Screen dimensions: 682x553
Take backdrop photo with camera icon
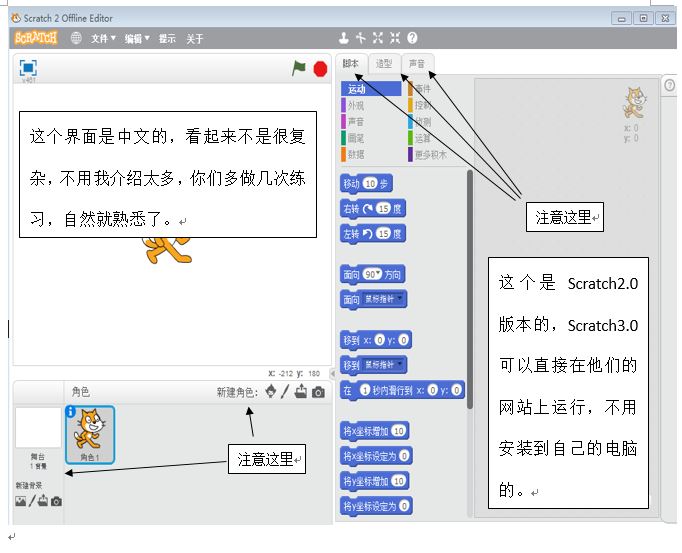(56, 502)
